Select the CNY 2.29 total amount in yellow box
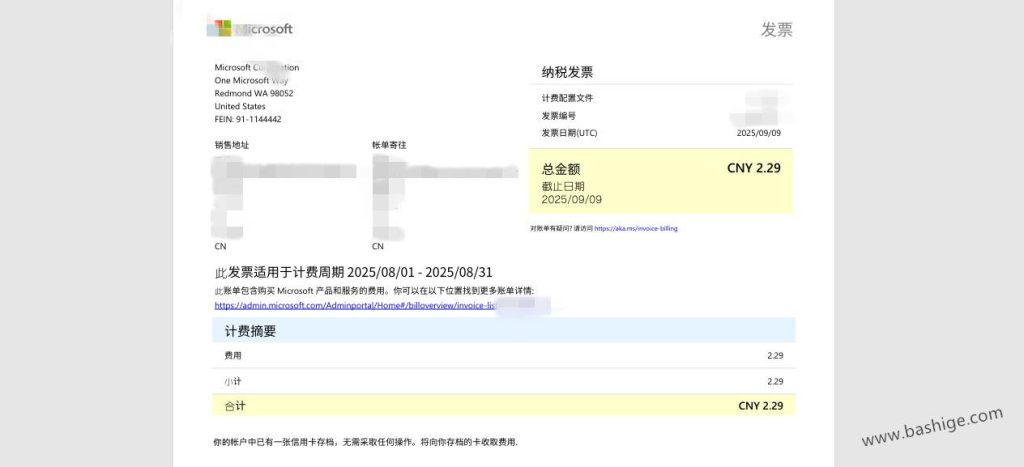Viewport: 1024px width, 467px height. tap(754, 168)
